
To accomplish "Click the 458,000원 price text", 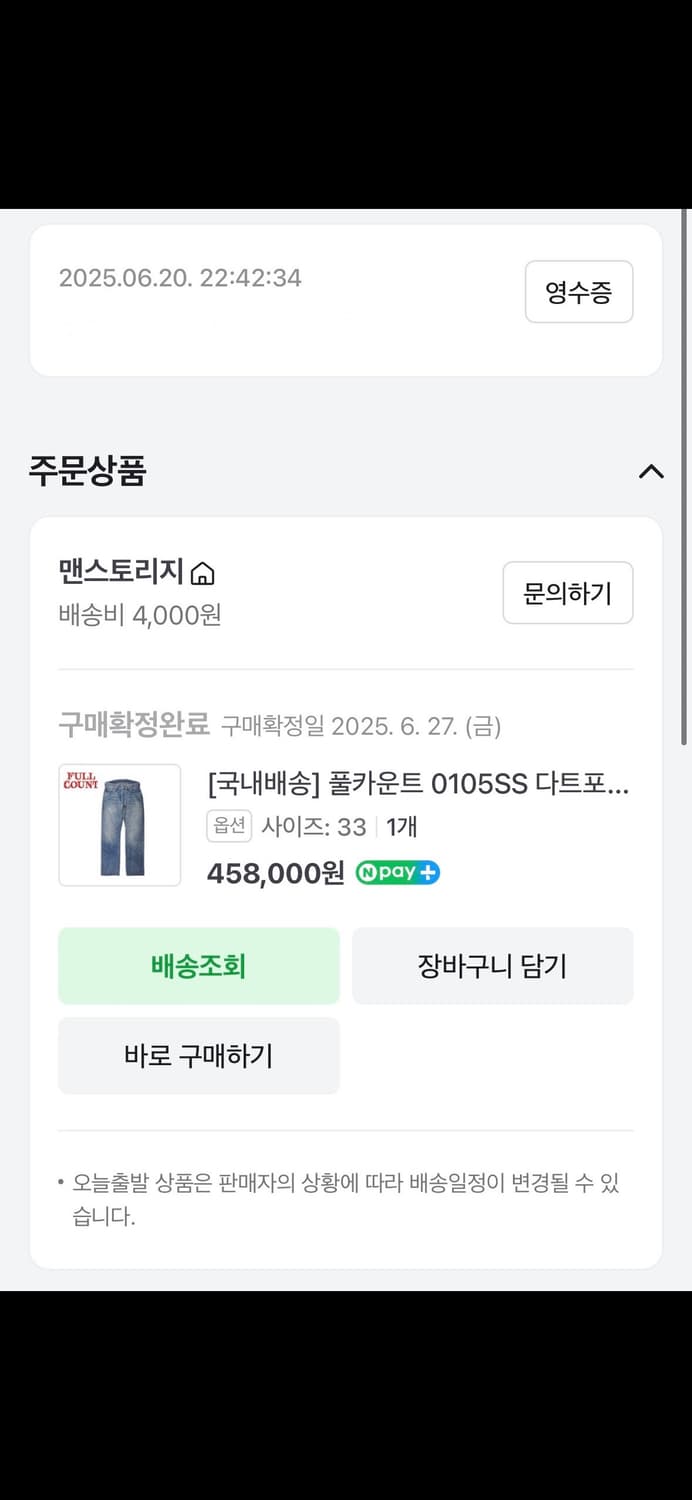I will click(275, 873).
